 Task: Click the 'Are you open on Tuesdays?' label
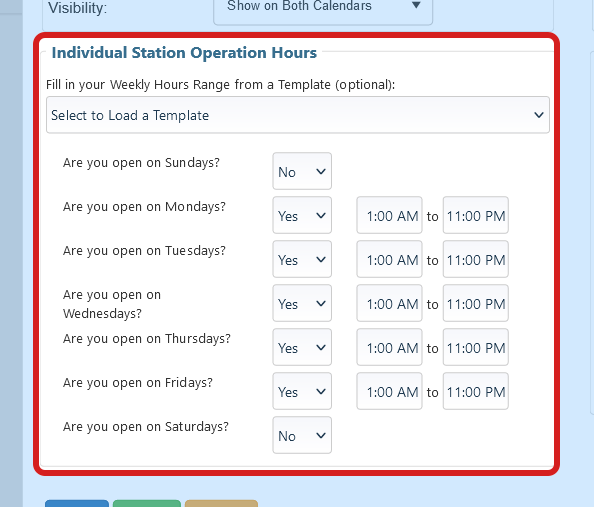coord(144,251)
